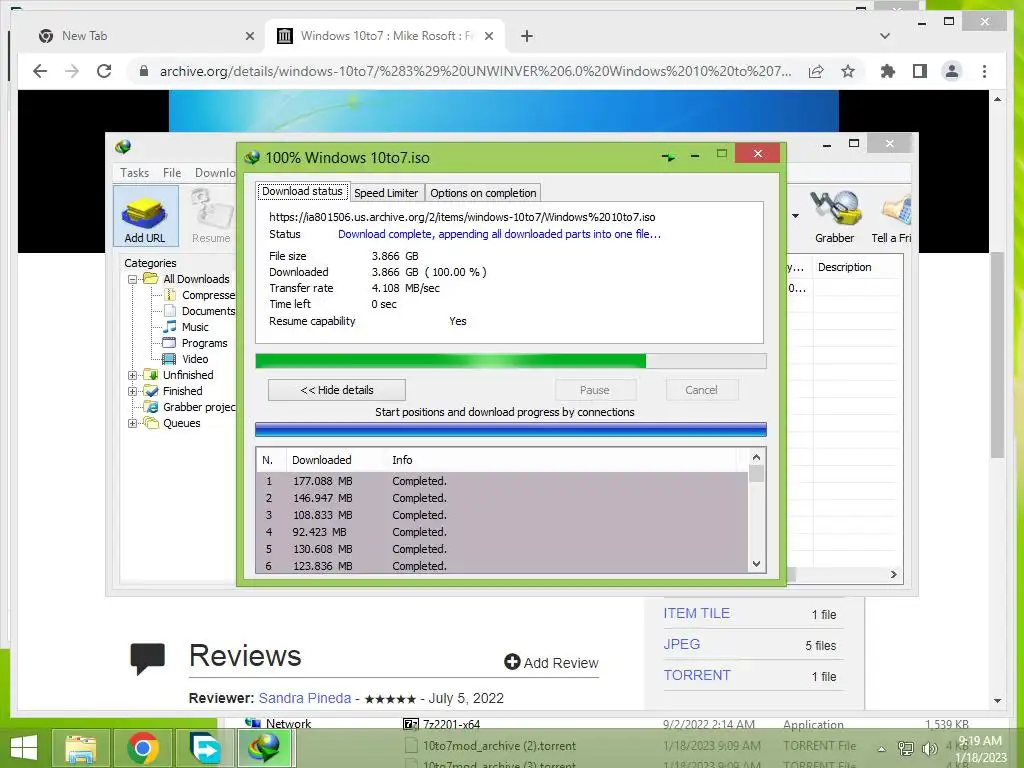
Task: Collapse the All Downloads tree node
Action: click(x=132, y=279)
